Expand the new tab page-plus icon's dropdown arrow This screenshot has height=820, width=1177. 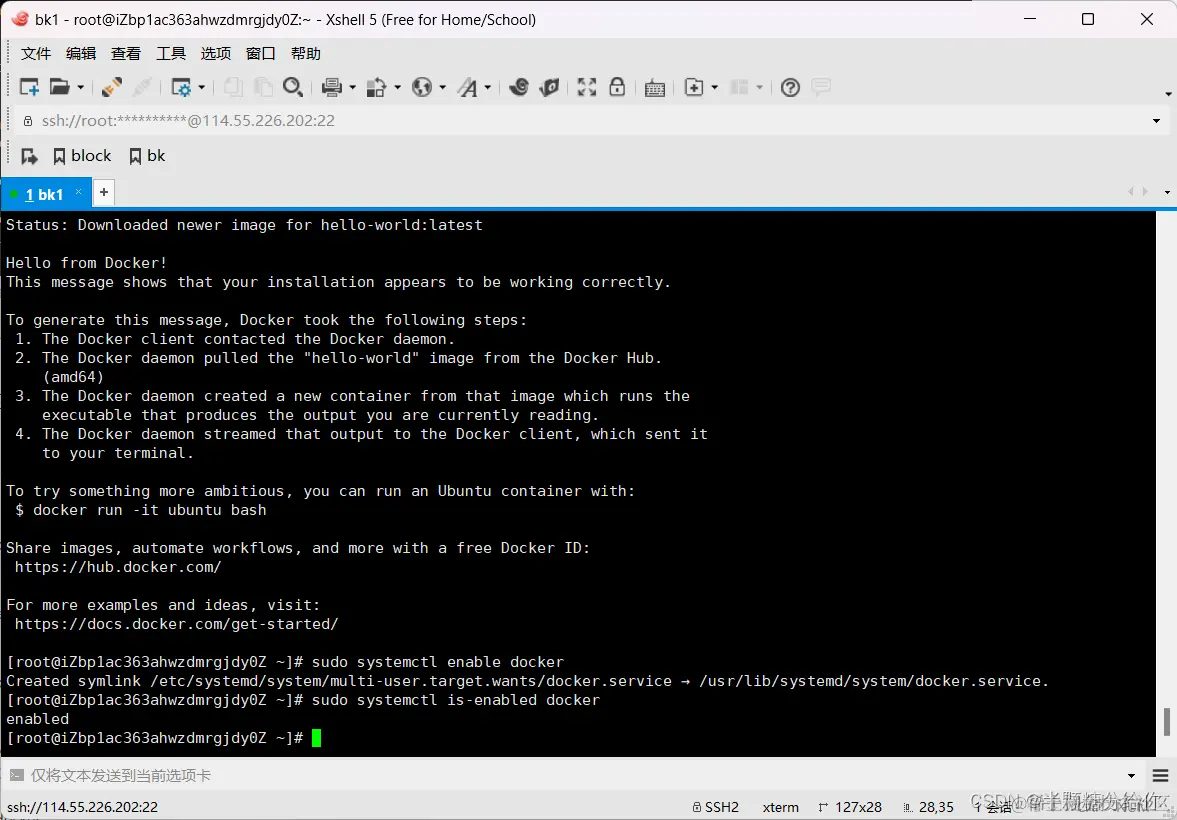[x=714, y=88]
